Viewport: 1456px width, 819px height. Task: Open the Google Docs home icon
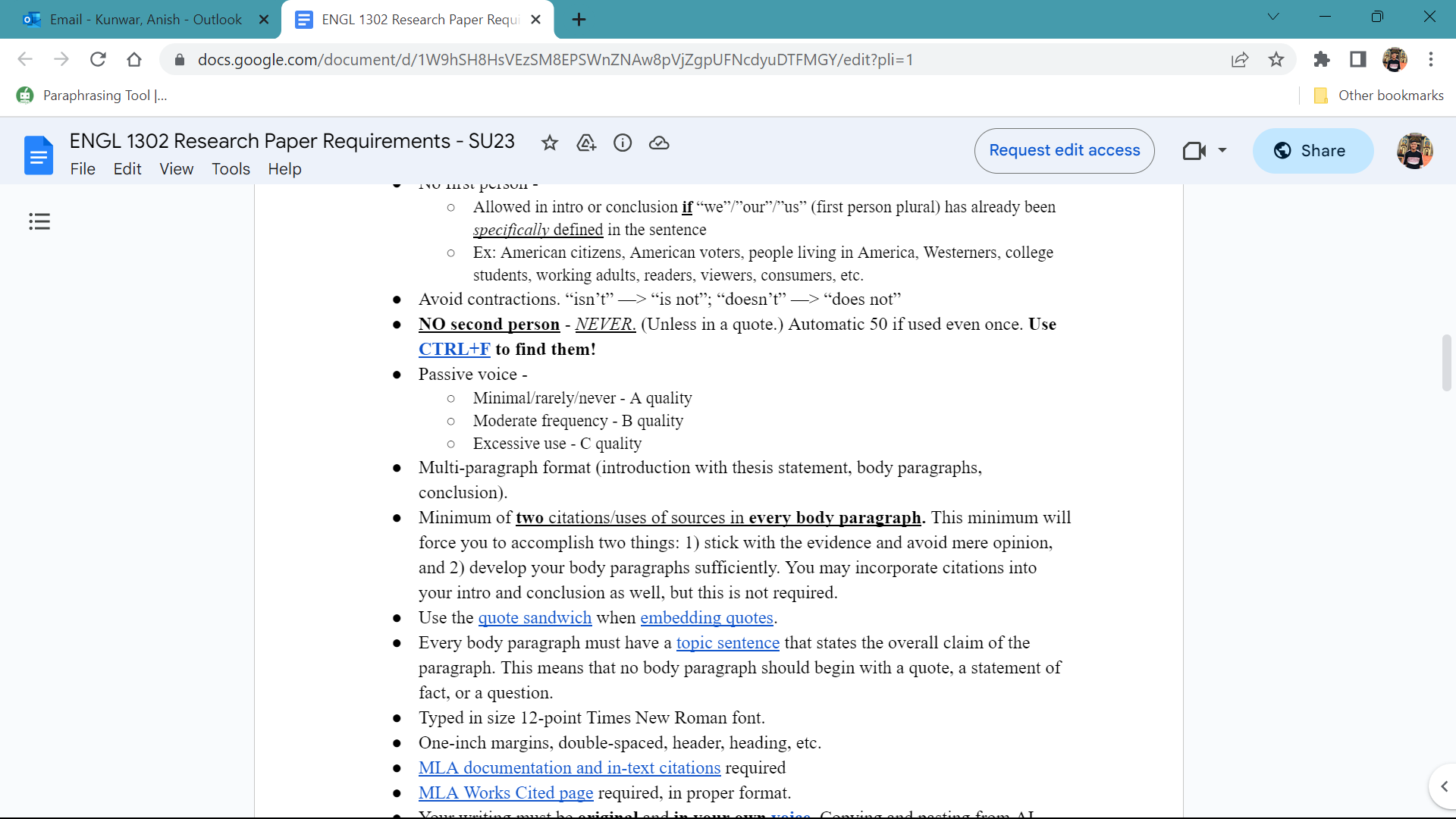pyautogui.click(x=39, y=155)
